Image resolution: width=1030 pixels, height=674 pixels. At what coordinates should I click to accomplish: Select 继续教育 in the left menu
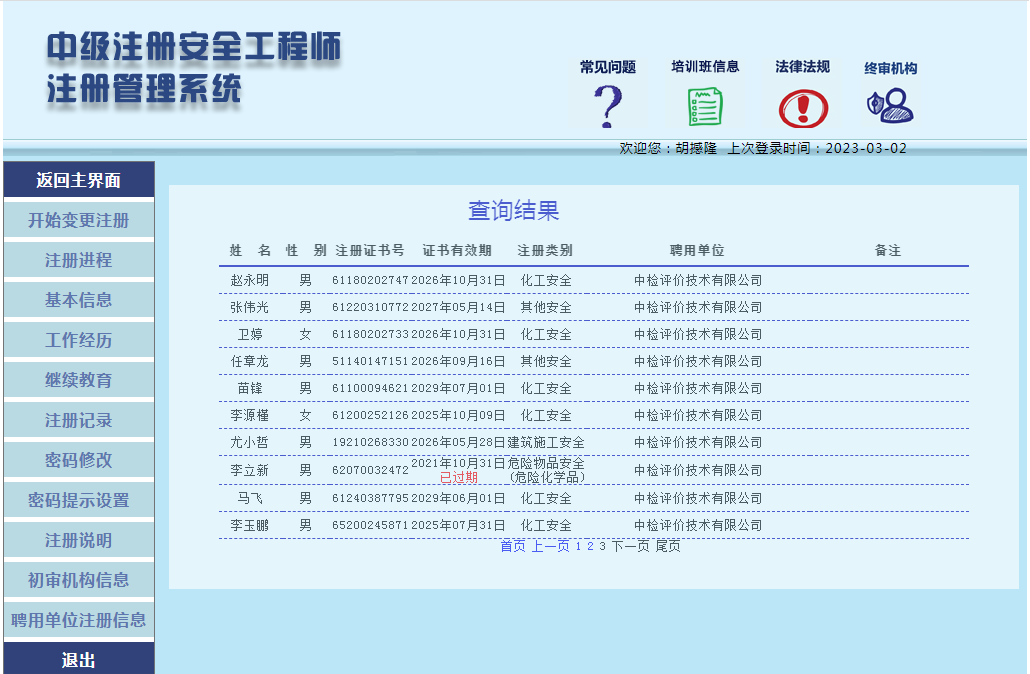click(x=78, y=379)
